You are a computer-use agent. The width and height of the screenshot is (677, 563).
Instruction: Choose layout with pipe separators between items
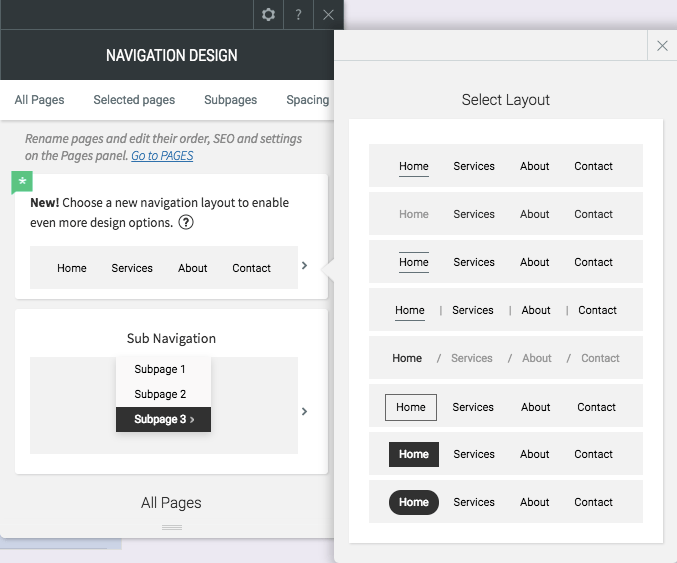pyautogui.click(x=506, y=310)
